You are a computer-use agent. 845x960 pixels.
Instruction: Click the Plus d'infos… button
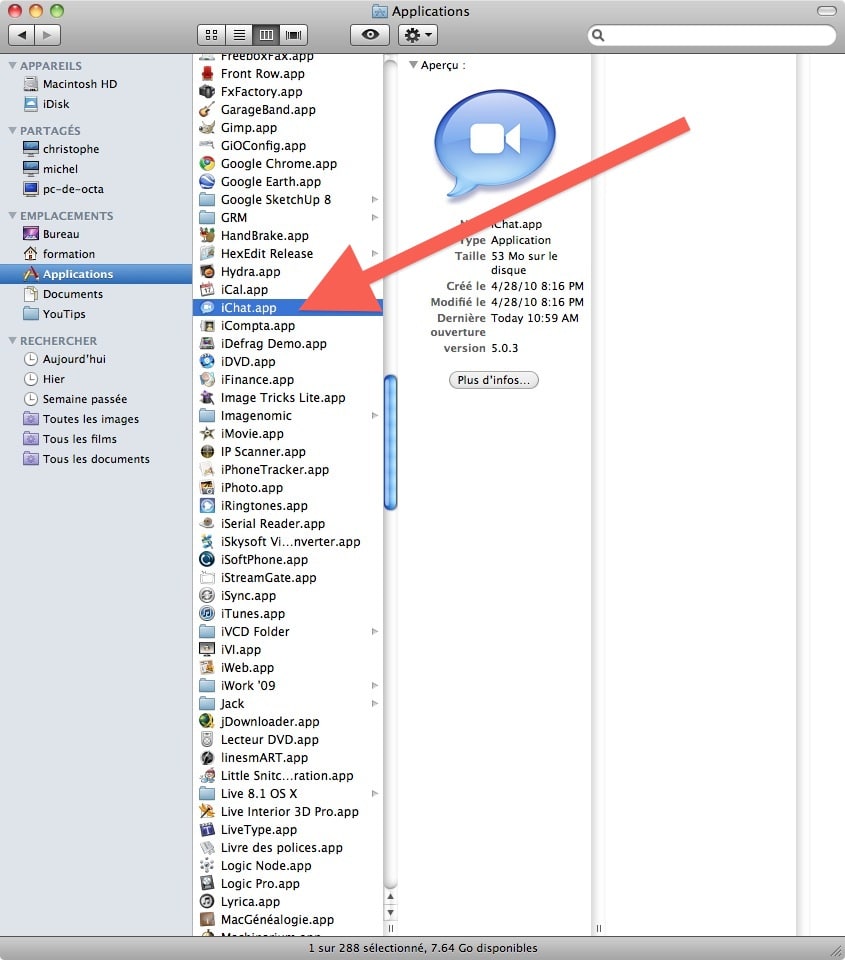pos(494,380)
